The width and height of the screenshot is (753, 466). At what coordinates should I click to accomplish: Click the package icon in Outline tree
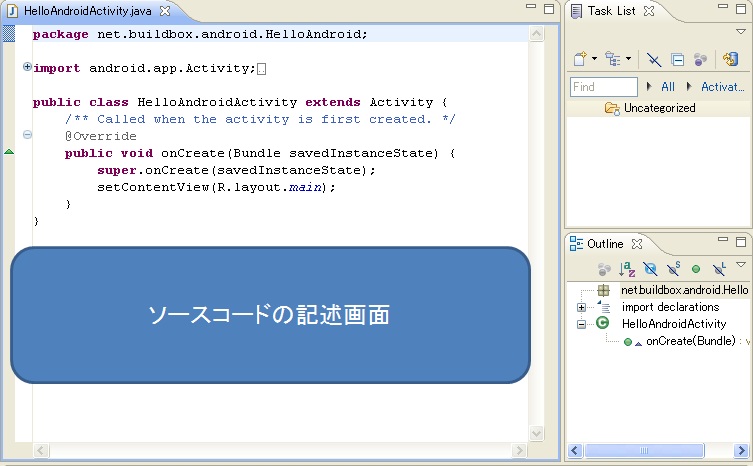pos(603,290)
